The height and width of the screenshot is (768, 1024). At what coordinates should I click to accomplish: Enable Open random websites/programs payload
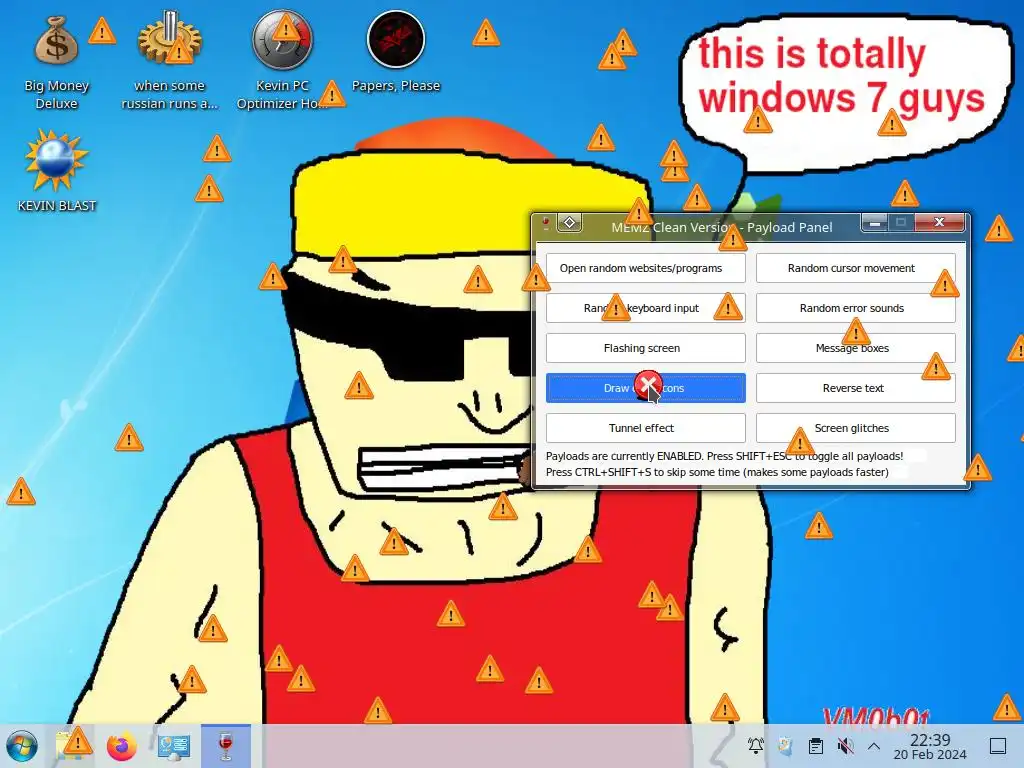tap(645, 268)
